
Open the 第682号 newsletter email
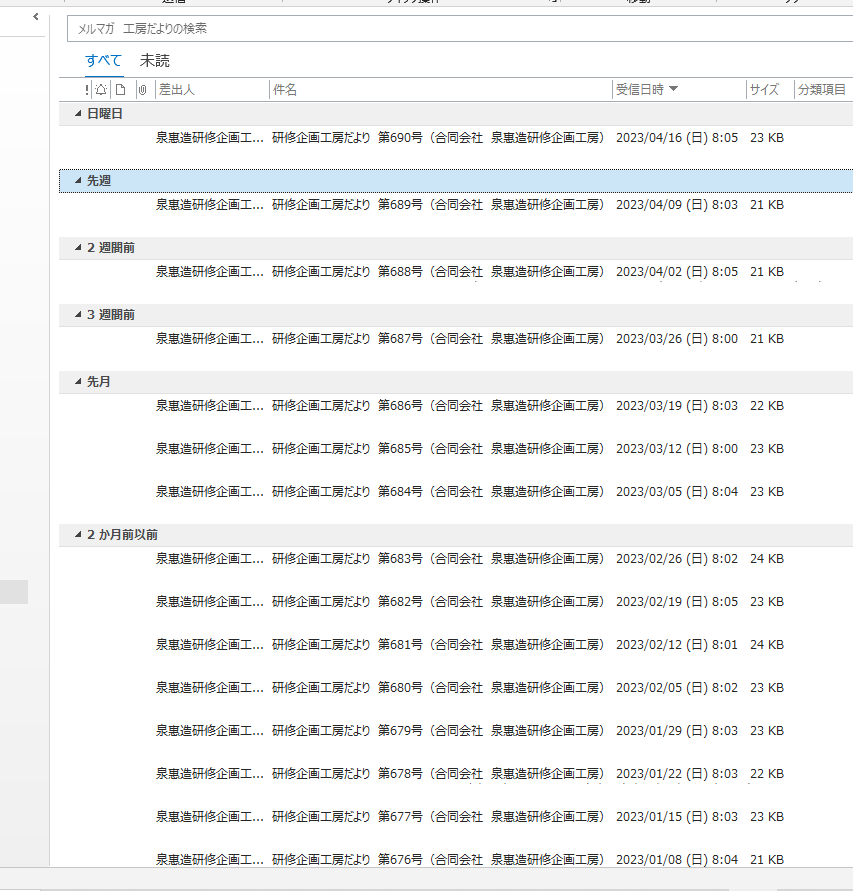tap(456, 602)
